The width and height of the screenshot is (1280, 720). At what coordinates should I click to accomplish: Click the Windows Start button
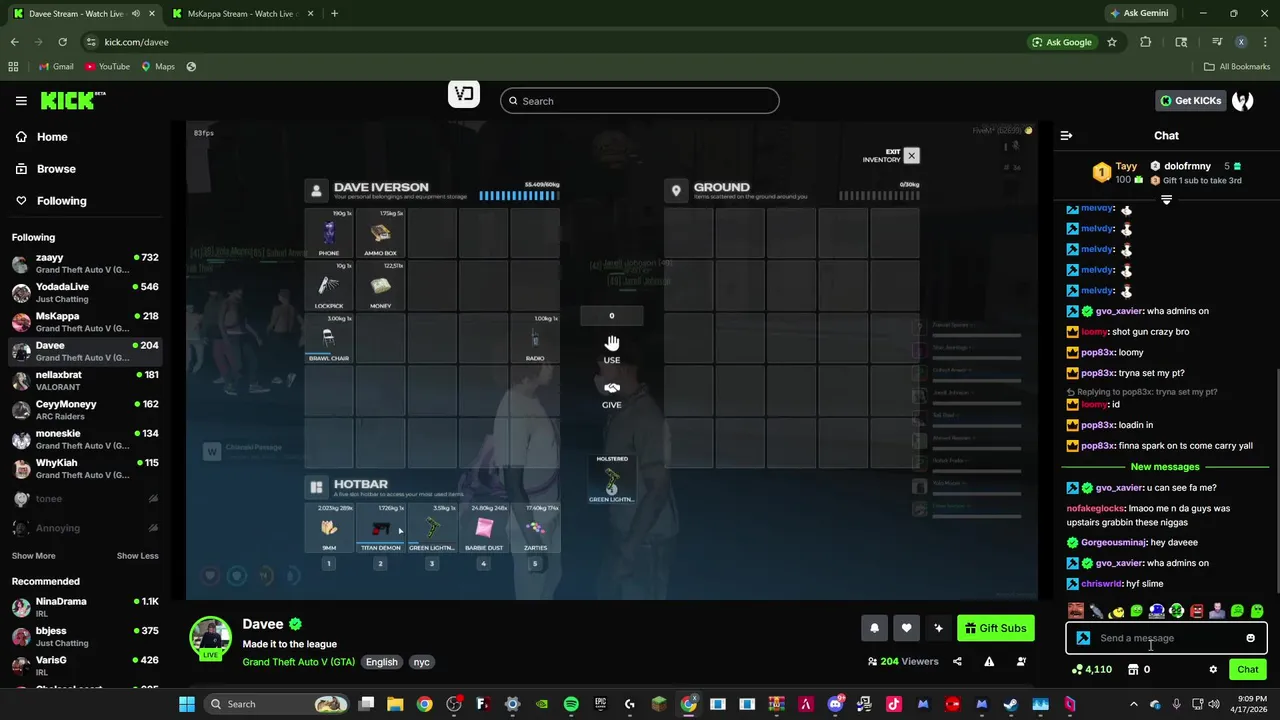(x=187, y=704)
